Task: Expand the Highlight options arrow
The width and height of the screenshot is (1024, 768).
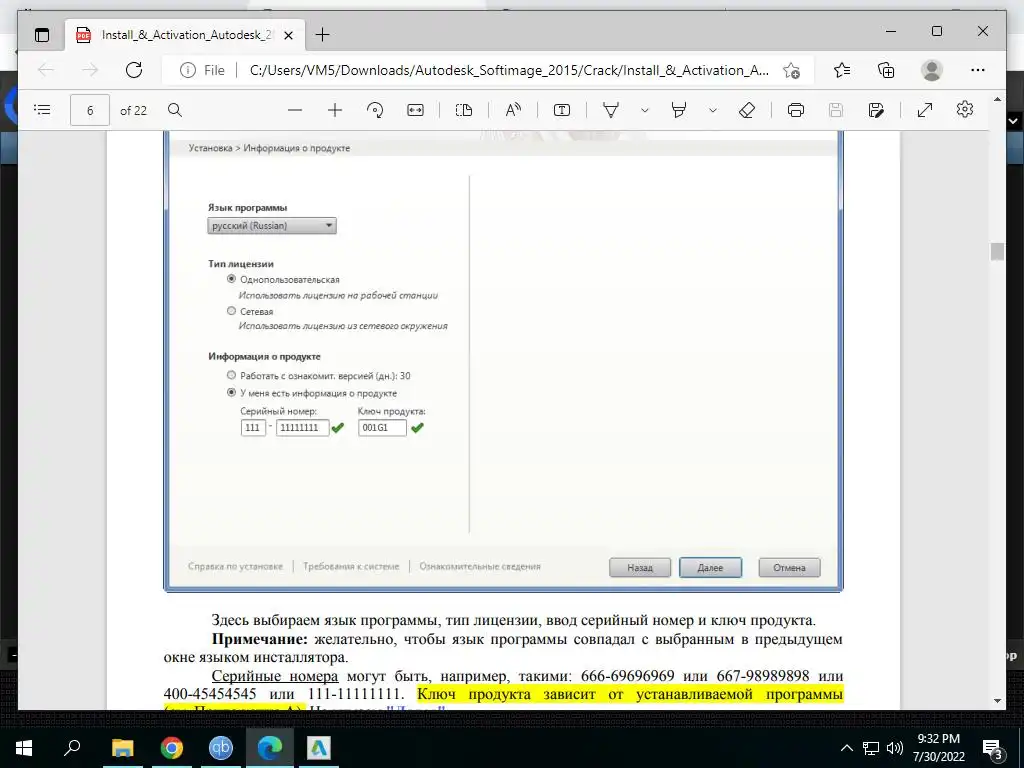Action: click(713, 110)
